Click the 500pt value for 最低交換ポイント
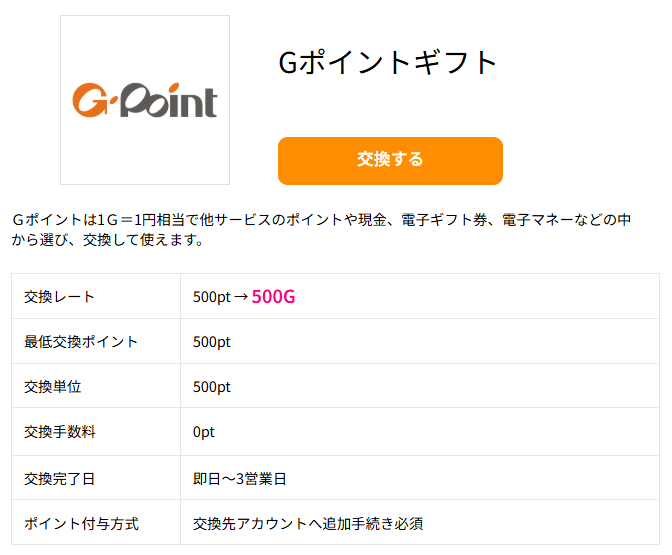This screenshot has width=672, height=555. click(x=211, y=342)
